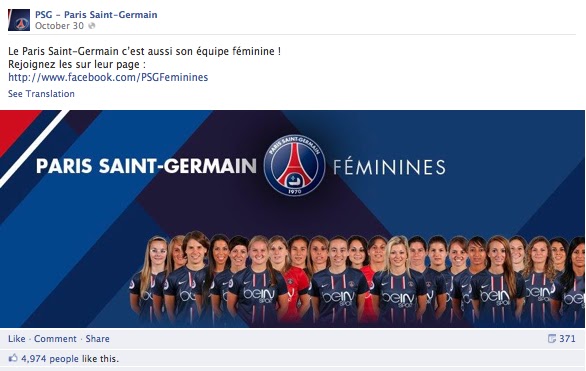The image size is (586, 371).
Task: Click the public globe privacy icon
Action: tap(92, 26)
